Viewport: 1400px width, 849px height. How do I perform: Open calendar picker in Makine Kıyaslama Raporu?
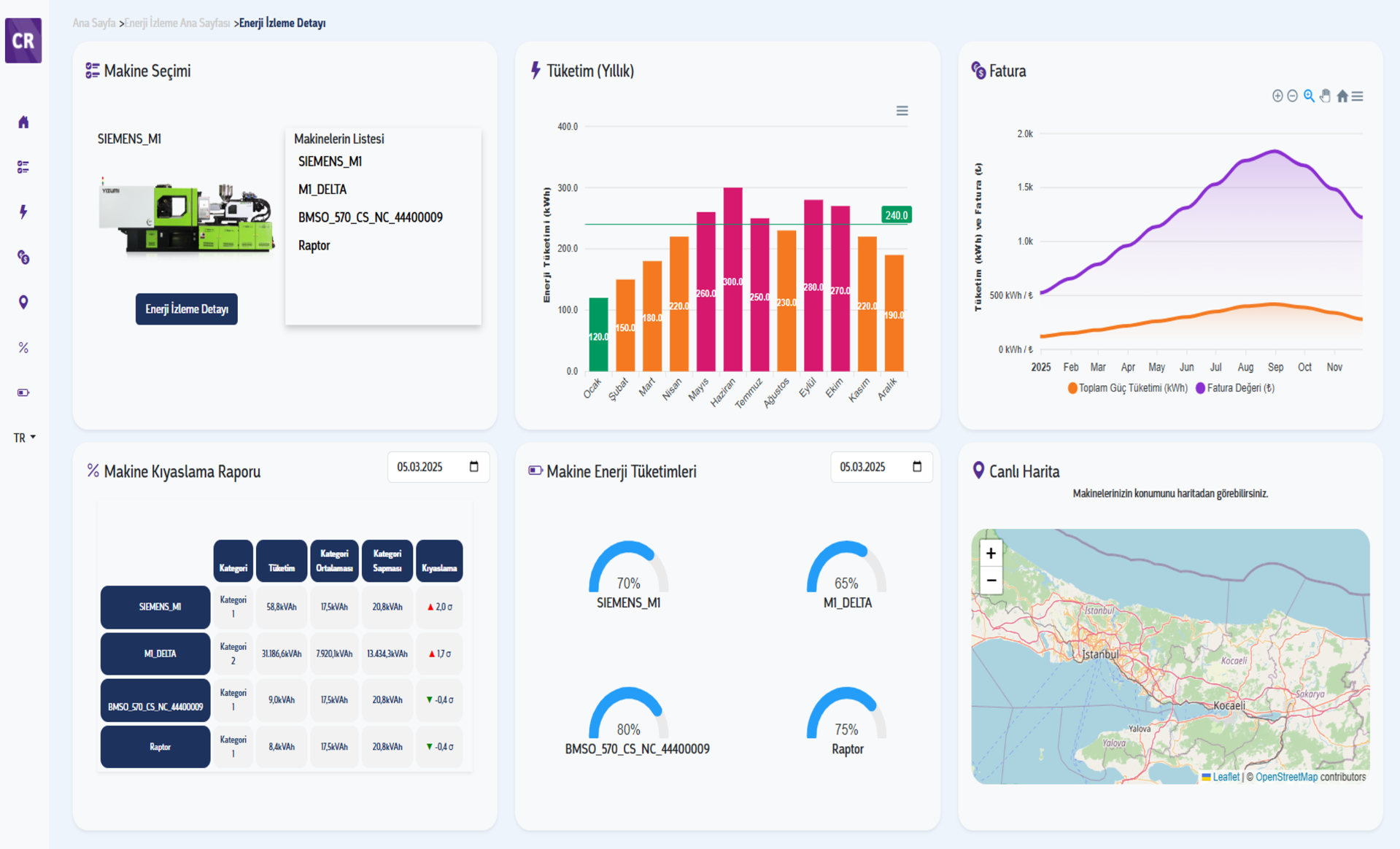click(473, 467)
